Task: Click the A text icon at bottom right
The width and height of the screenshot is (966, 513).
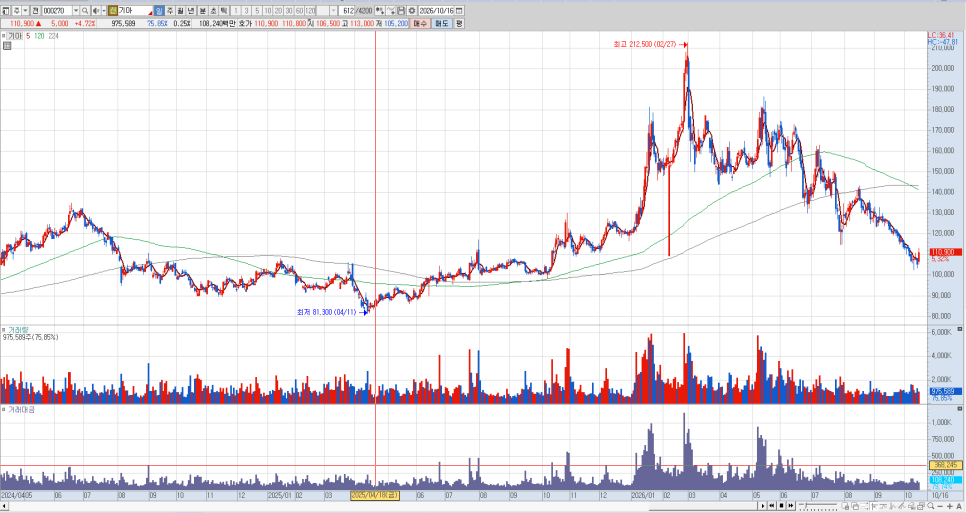Action: click(x=959, y=506)
